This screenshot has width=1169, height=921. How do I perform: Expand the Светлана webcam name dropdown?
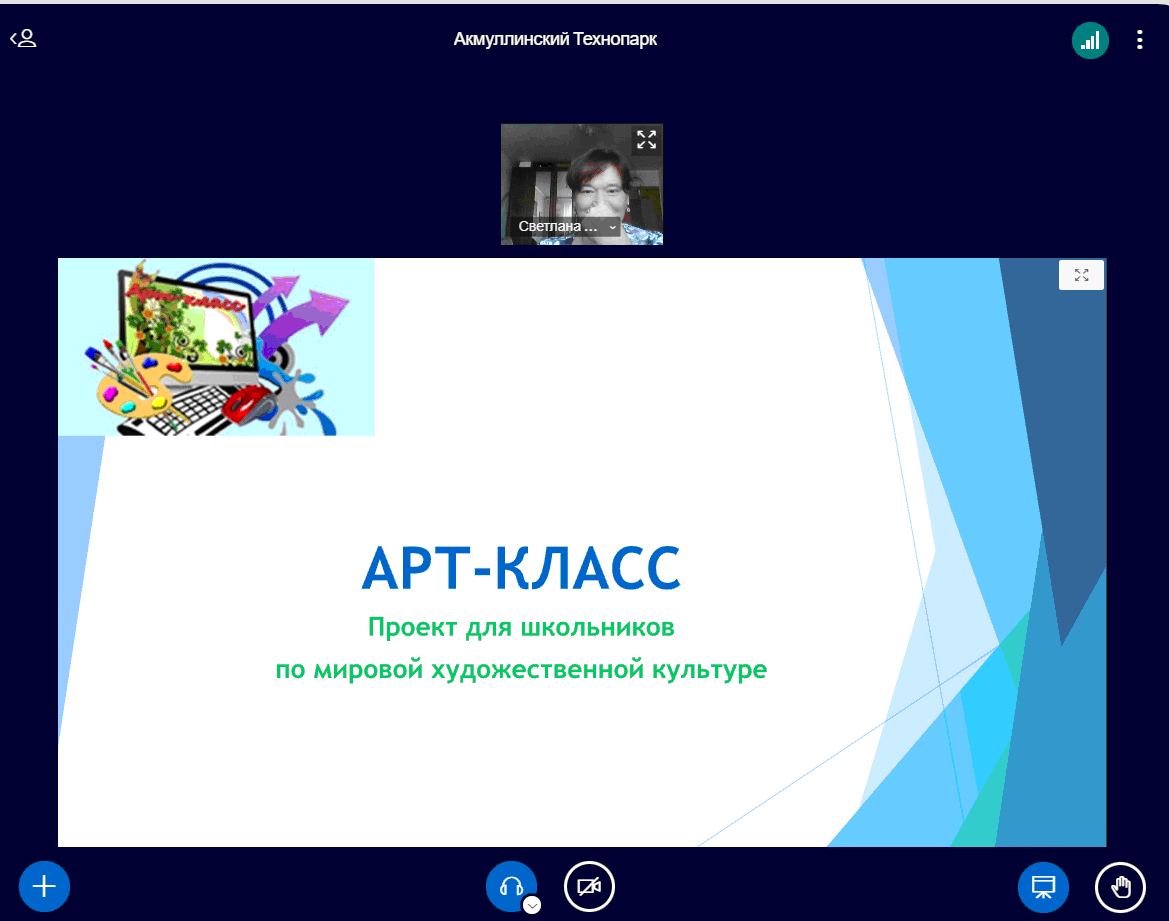pyautogui.click(x=612, y=227)
